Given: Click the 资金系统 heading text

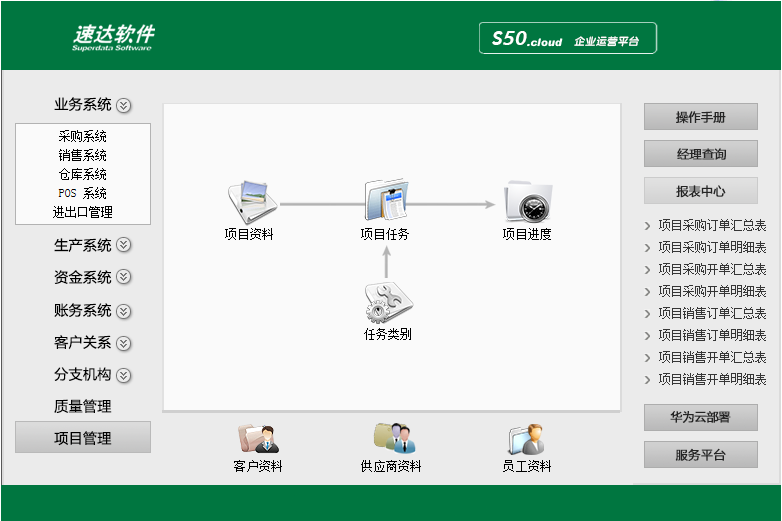Looking at the screenshot, I should point(82,277).
